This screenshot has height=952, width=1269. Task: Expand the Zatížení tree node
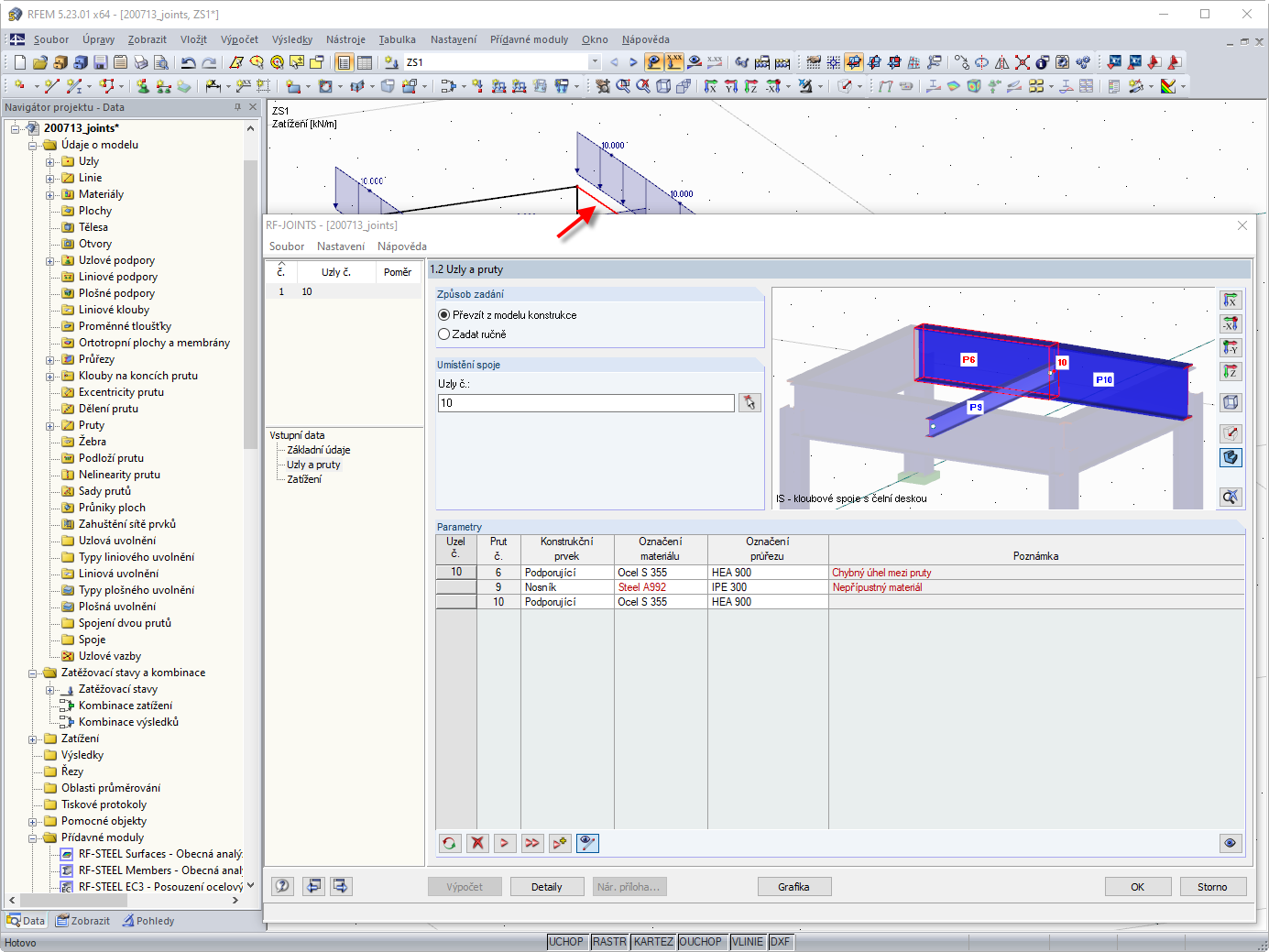pyautogui.click(x=33, y=739)
